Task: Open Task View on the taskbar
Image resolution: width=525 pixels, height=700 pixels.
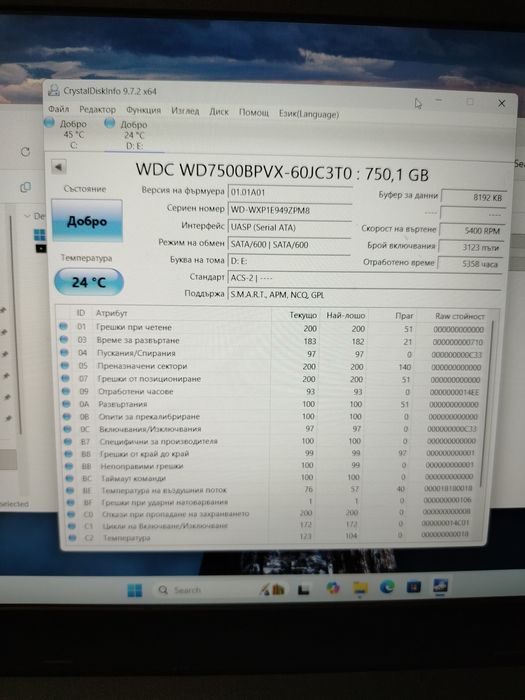Action: click(304, 590)
